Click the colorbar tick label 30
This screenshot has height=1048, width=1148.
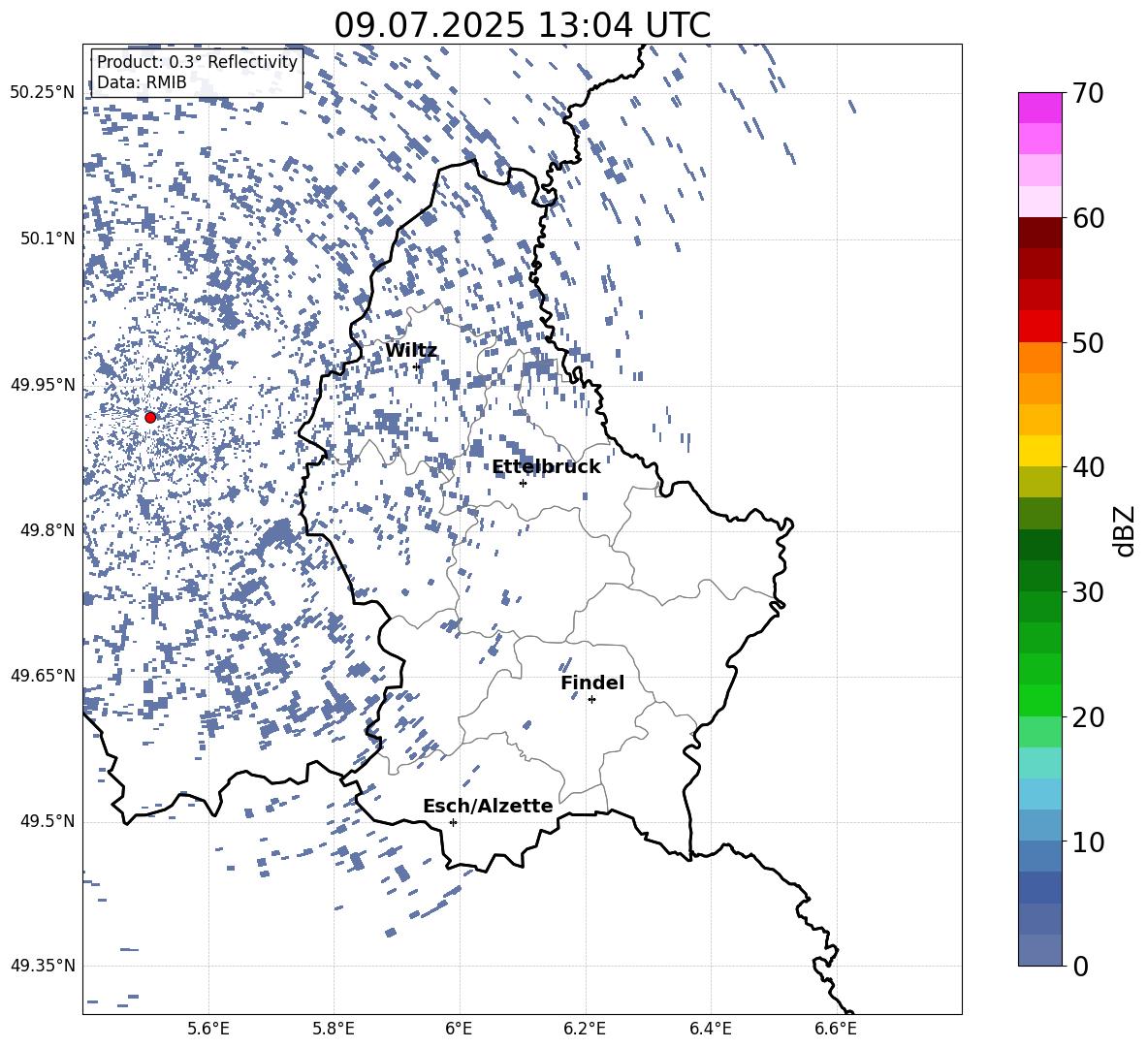point(1089,592)
